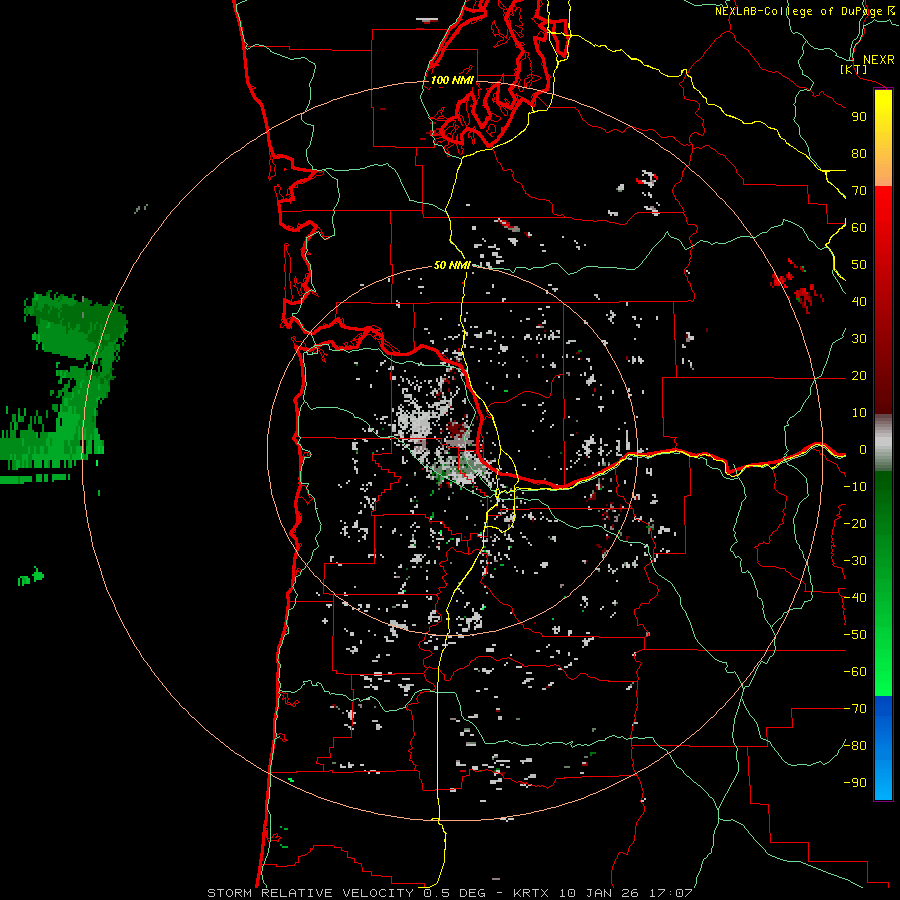Pick the bright green color bar segment near -60
The image size is (900, 900).
tap(883, 674)
